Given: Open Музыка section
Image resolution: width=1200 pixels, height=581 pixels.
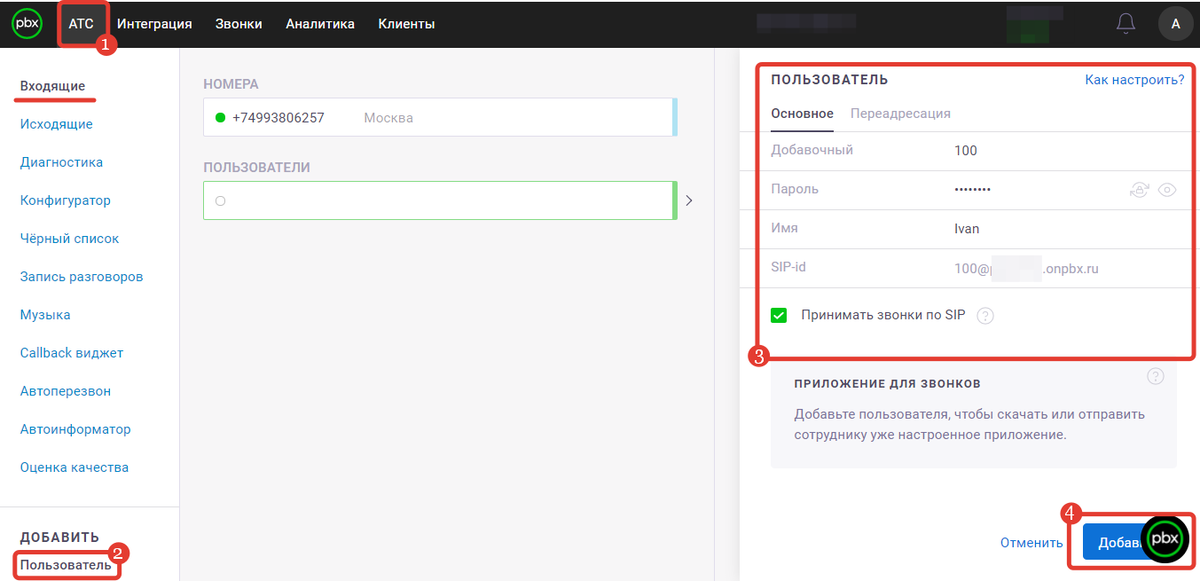Looking at the screenshot, I should click(45, 314).
